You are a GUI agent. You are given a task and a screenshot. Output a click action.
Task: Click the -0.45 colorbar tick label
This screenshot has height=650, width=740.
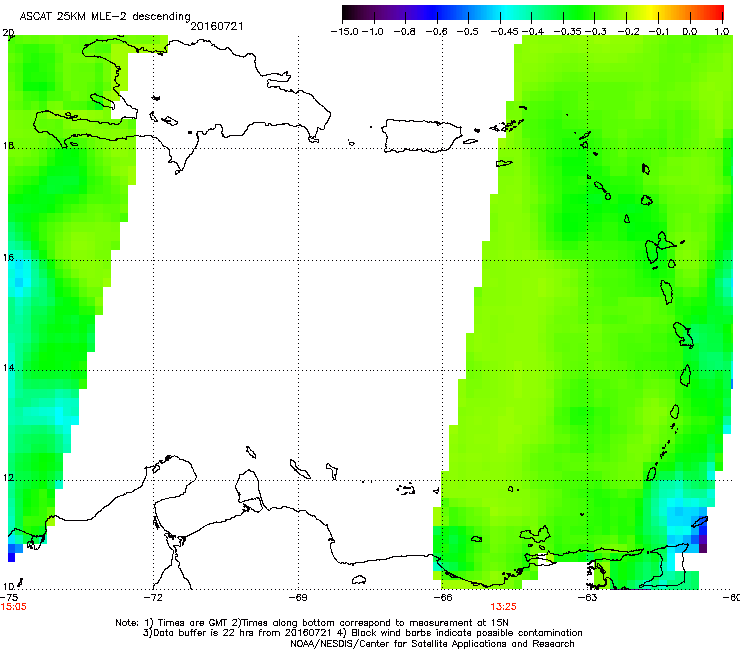pyautogui.click(x=504, y=32)
